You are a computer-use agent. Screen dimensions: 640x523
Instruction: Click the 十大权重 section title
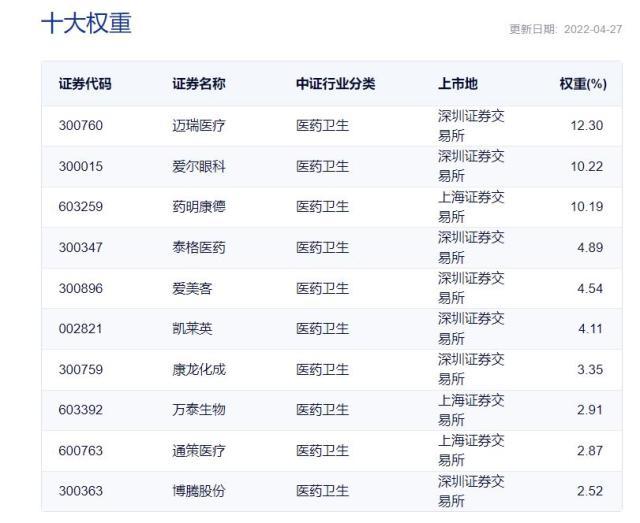pos(86,24)
